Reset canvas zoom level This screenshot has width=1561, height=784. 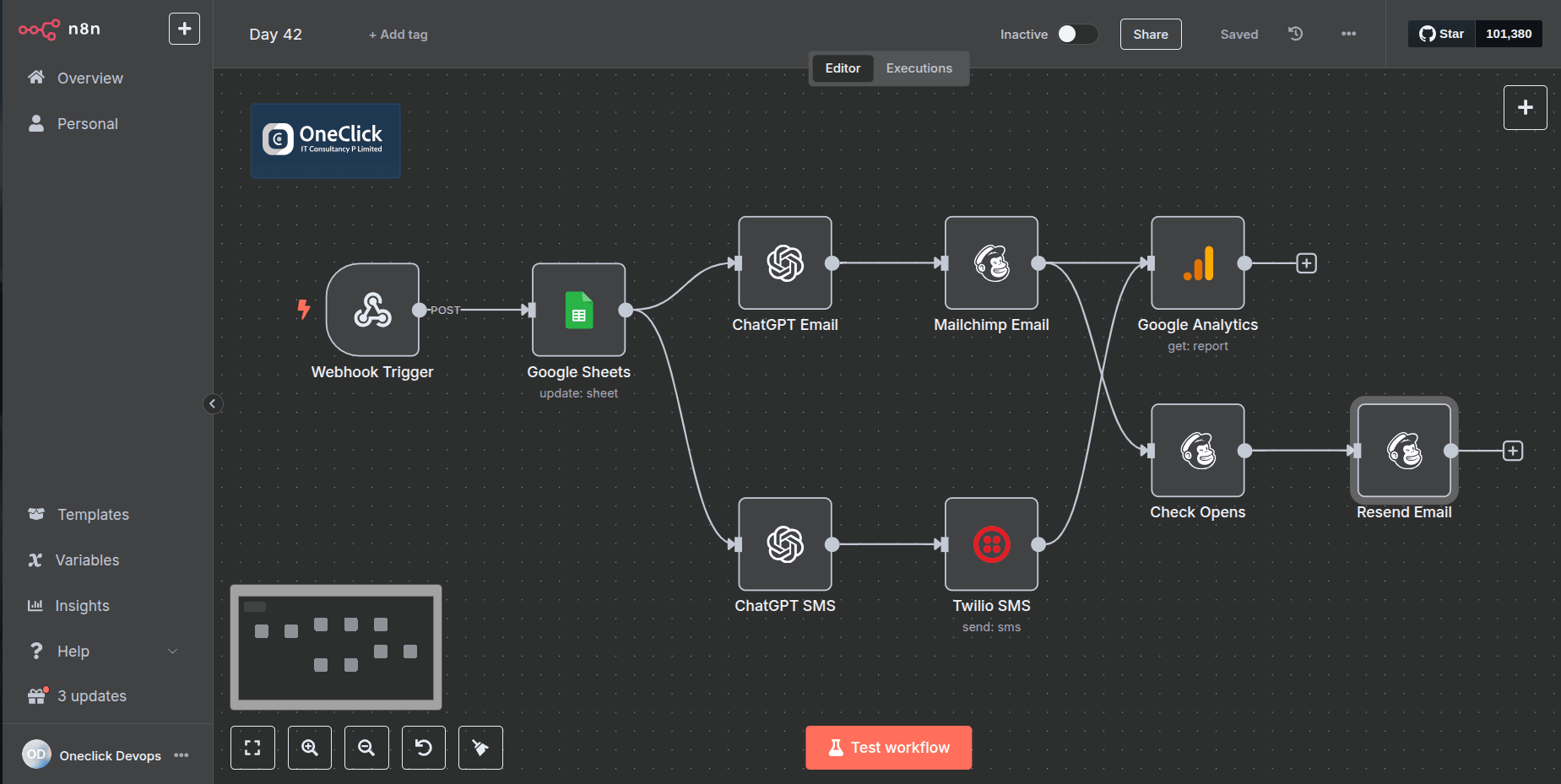[424, 748]
